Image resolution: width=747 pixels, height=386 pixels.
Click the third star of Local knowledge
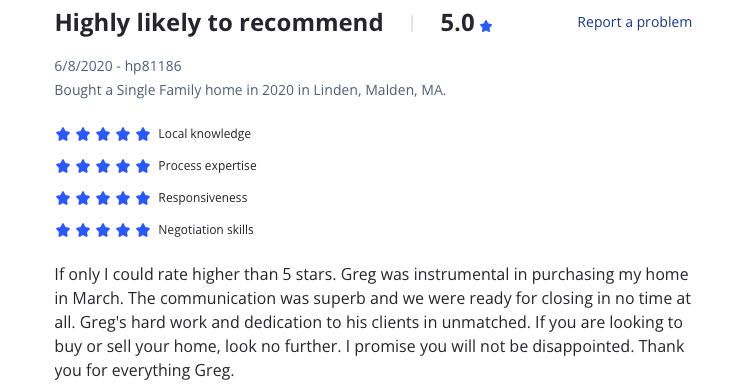pos(103,134)
